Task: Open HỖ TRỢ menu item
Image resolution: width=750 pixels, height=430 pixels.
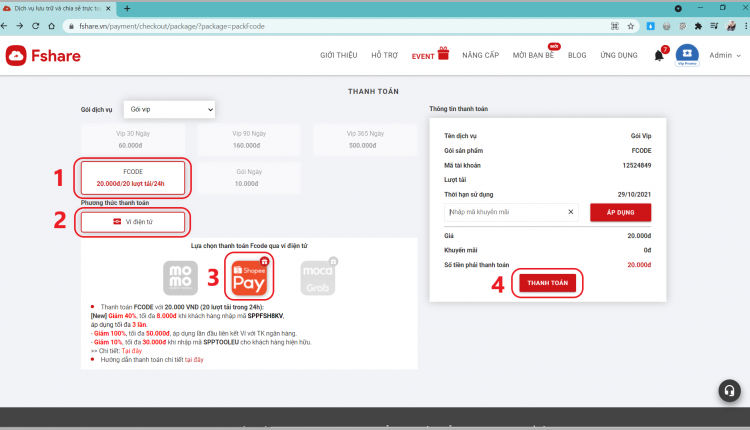Action: coord(385,55)
